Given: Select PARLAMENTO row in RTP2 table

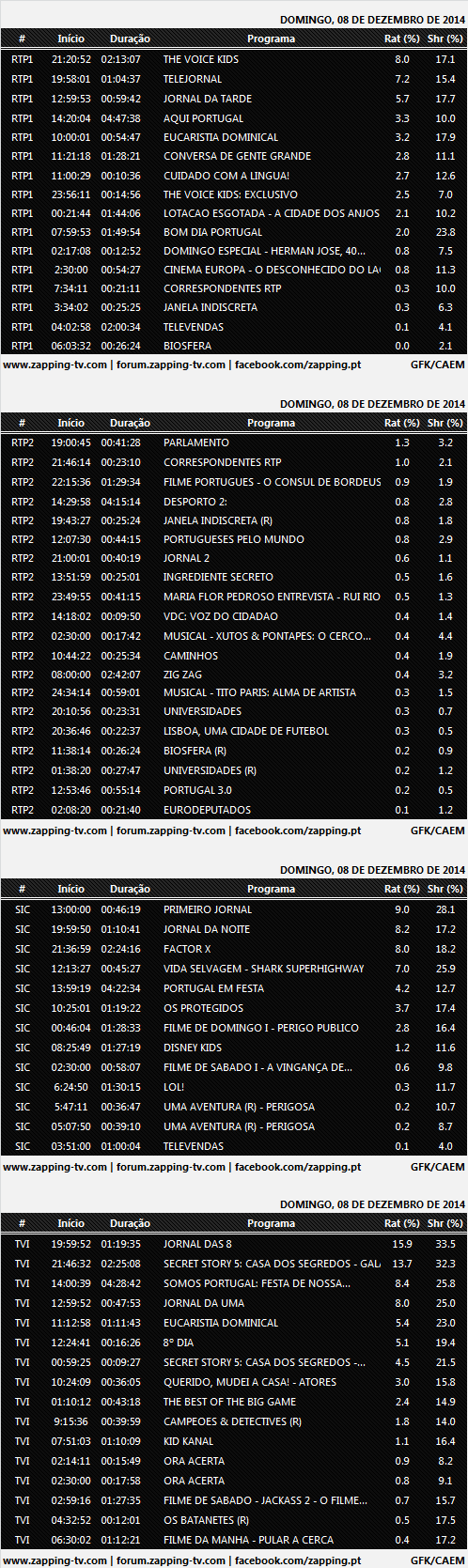Looking at the screenshot, I should tap(234, 442).
